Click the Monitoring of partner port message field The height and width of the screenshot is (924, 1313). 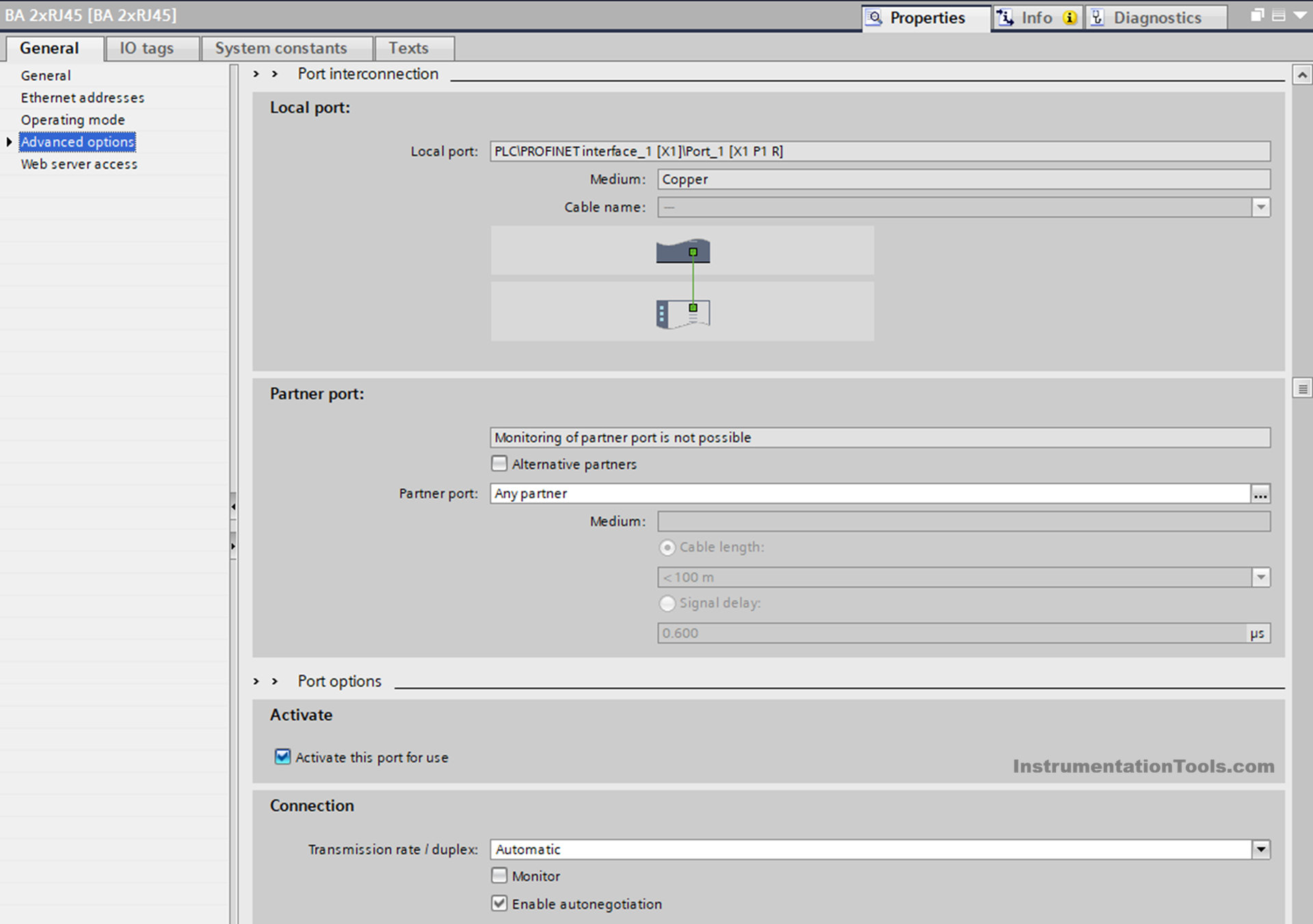[x=880, y=438]
